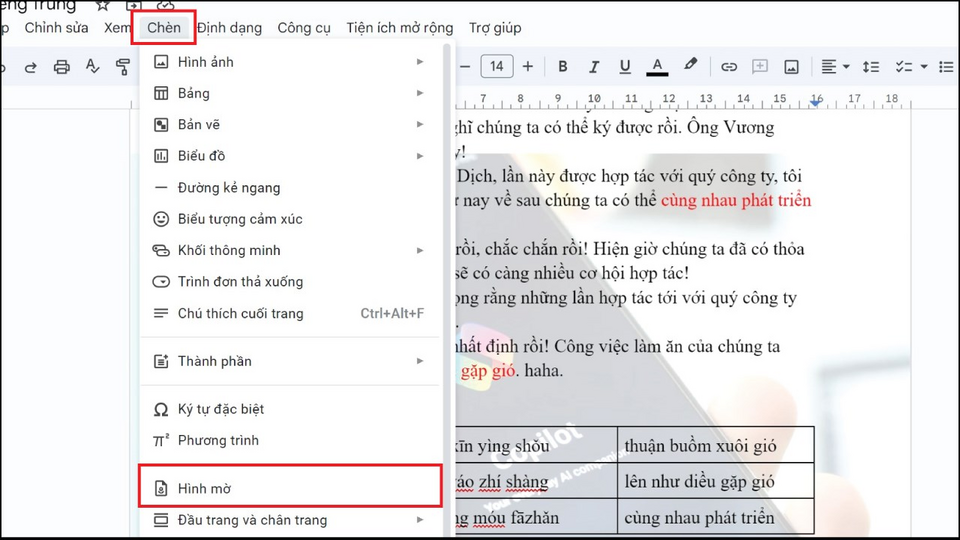Click the print icon
The image size is (960, 540).
click(62, 67)
